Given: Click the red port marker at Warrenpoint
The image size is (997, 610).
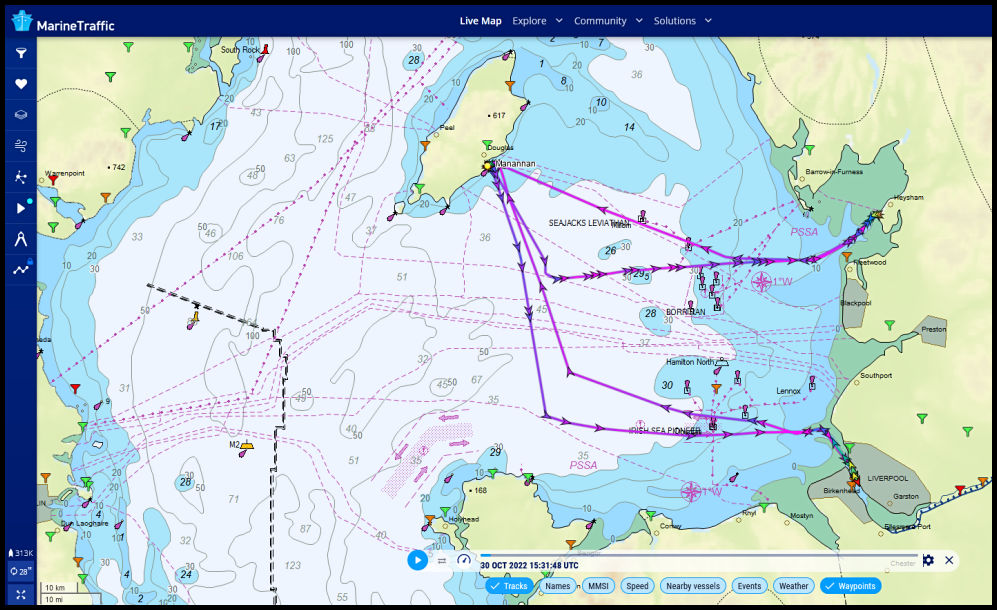Looking at the screenshot, I should (53, 180).
